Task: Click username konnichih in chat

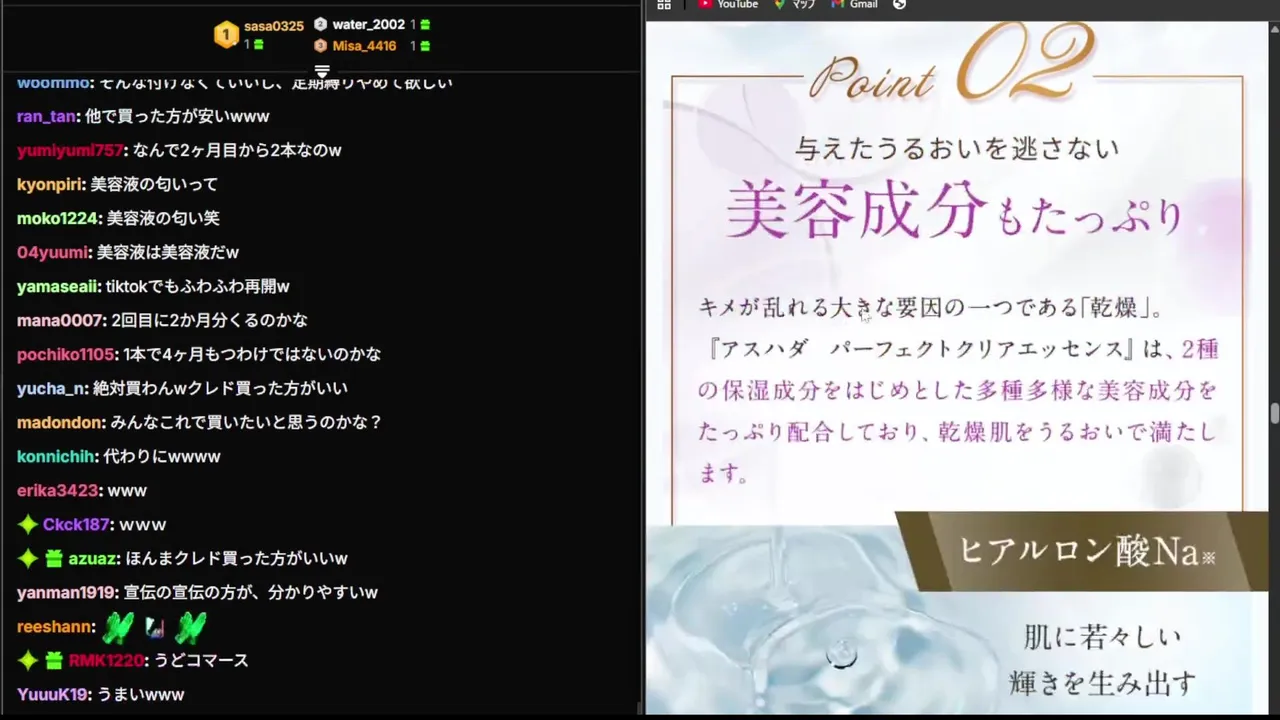Action: point(57,456)
